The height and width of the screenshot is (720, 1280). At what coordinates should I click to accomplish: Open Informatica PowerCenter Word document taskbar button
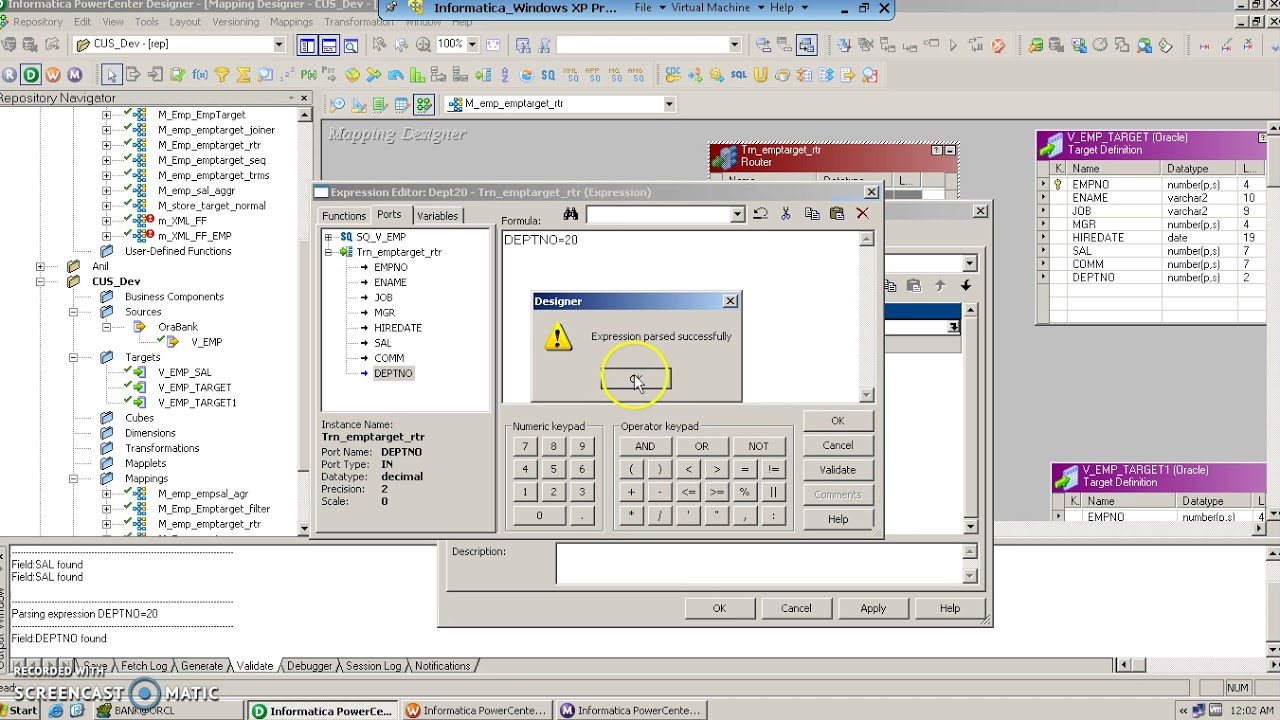click(475, 711)
